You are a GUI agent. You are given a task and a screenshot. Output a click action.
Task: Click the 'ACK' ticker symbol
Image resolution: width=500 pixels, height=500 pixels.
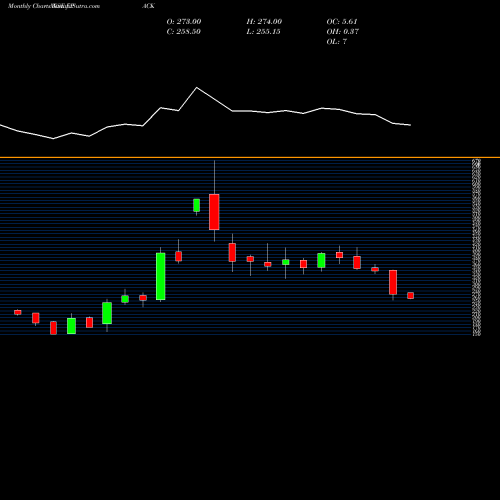coord(148,6)
